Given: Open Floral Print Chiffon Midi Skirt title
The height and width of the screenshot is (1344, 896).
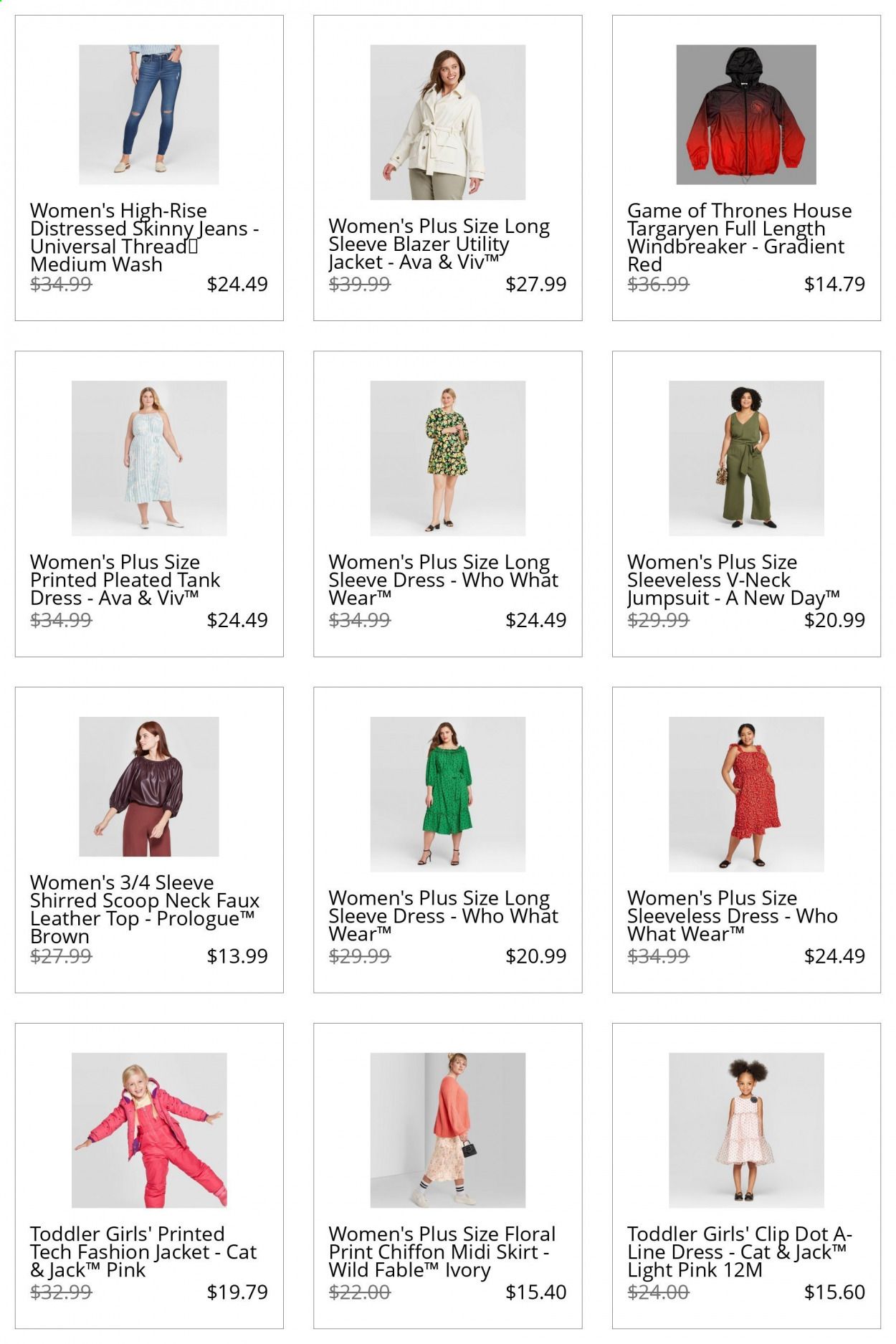Looking at the screenshot, I should pyautogui.click(x=442, y=1252).
